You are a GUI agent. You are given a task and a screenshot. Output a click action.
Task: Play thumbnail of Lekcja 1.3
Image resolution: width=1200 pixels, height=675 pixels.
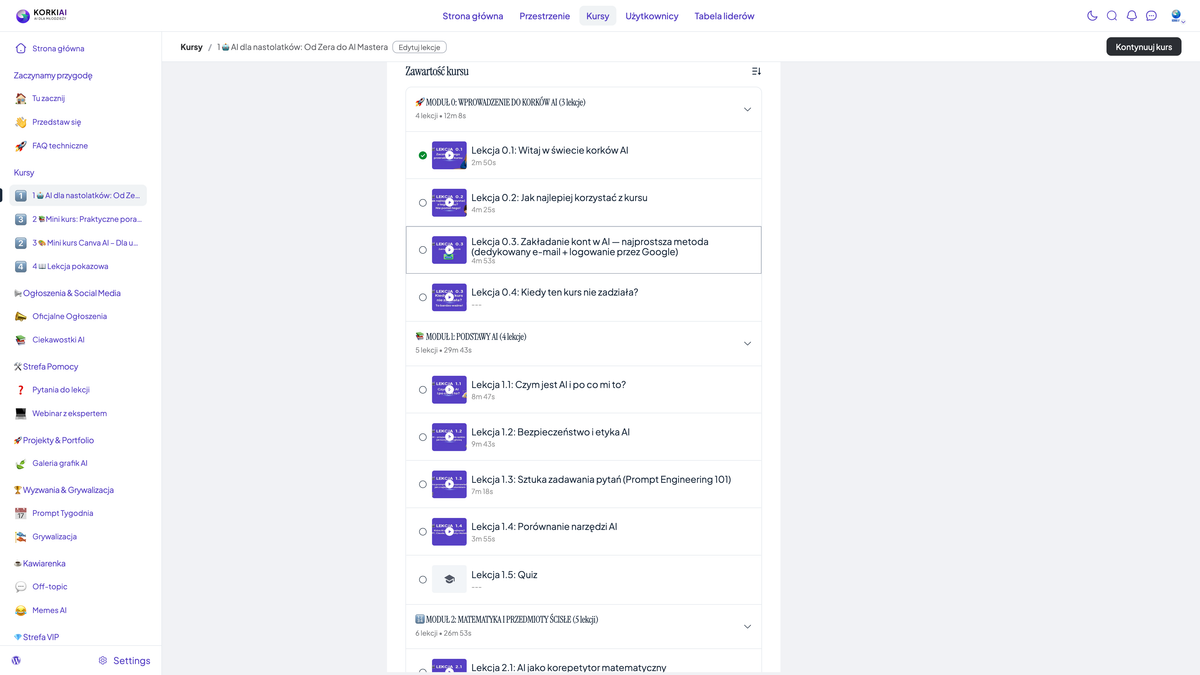(449, 484)
